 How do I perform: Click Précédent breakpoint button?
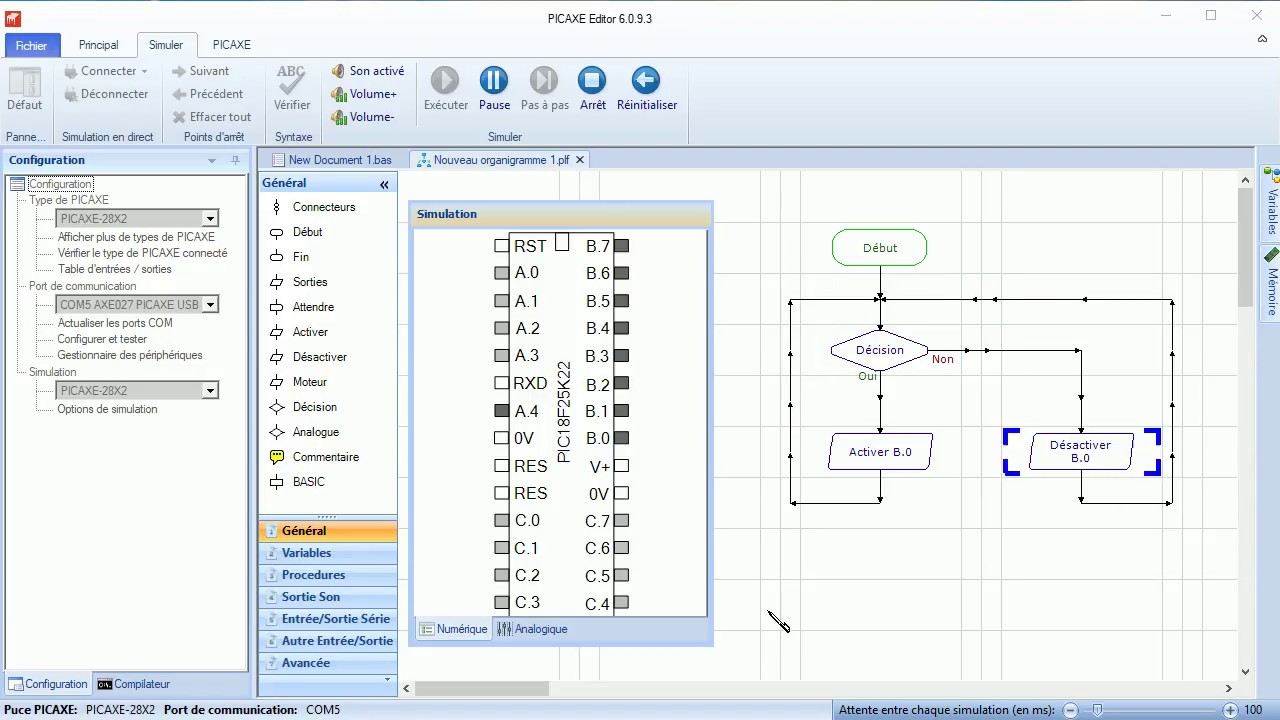(207, 94)
